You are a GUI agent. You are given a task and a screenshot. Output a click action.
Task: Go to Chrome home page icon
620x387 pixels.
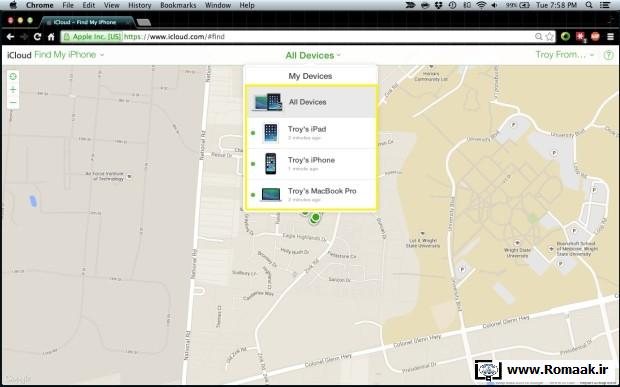coord(51,37)
